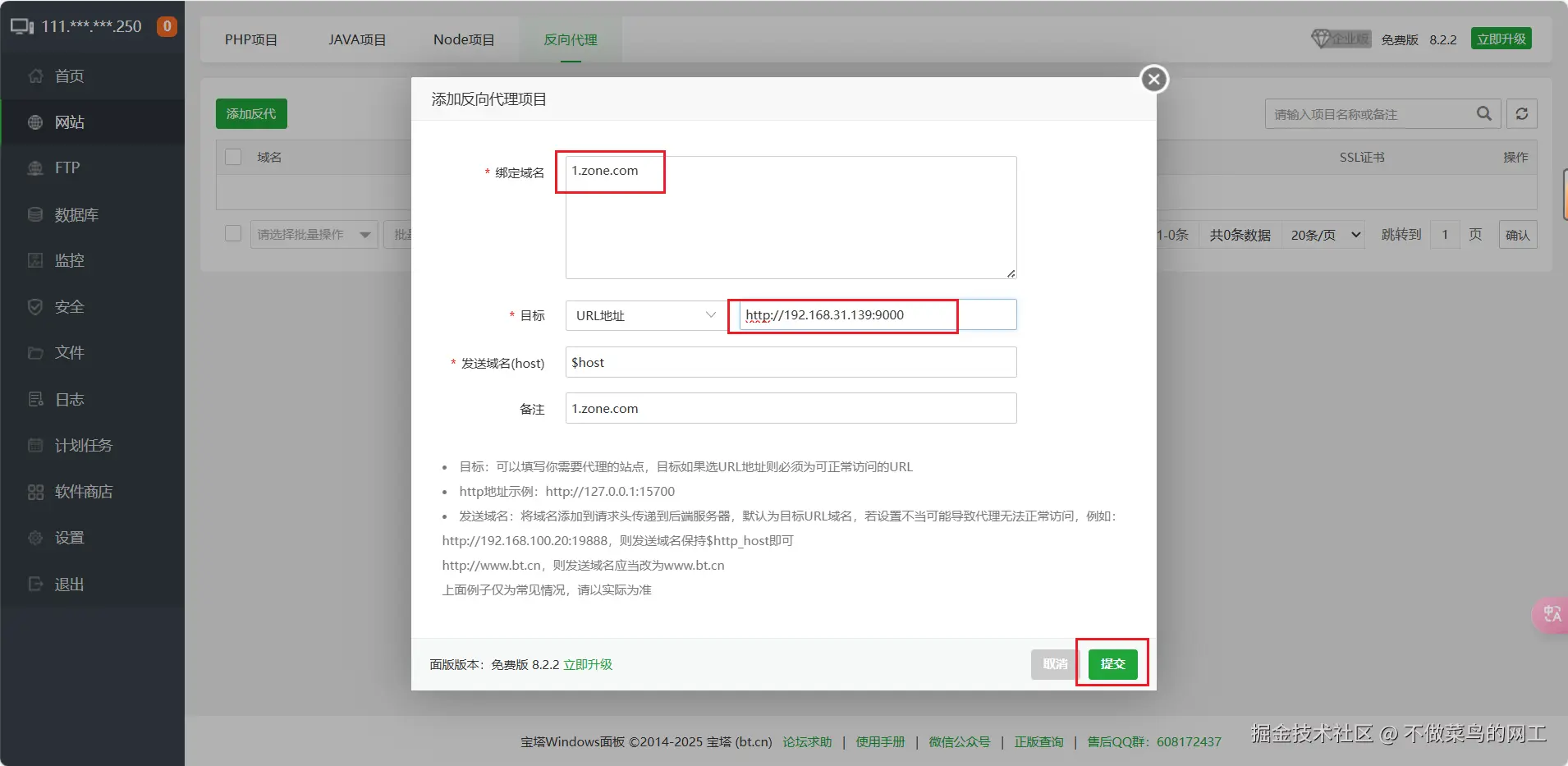Viewport: 1568px width, 766px height.
Task: Switch to the PHP项目 tab
Action: (251, 39)
